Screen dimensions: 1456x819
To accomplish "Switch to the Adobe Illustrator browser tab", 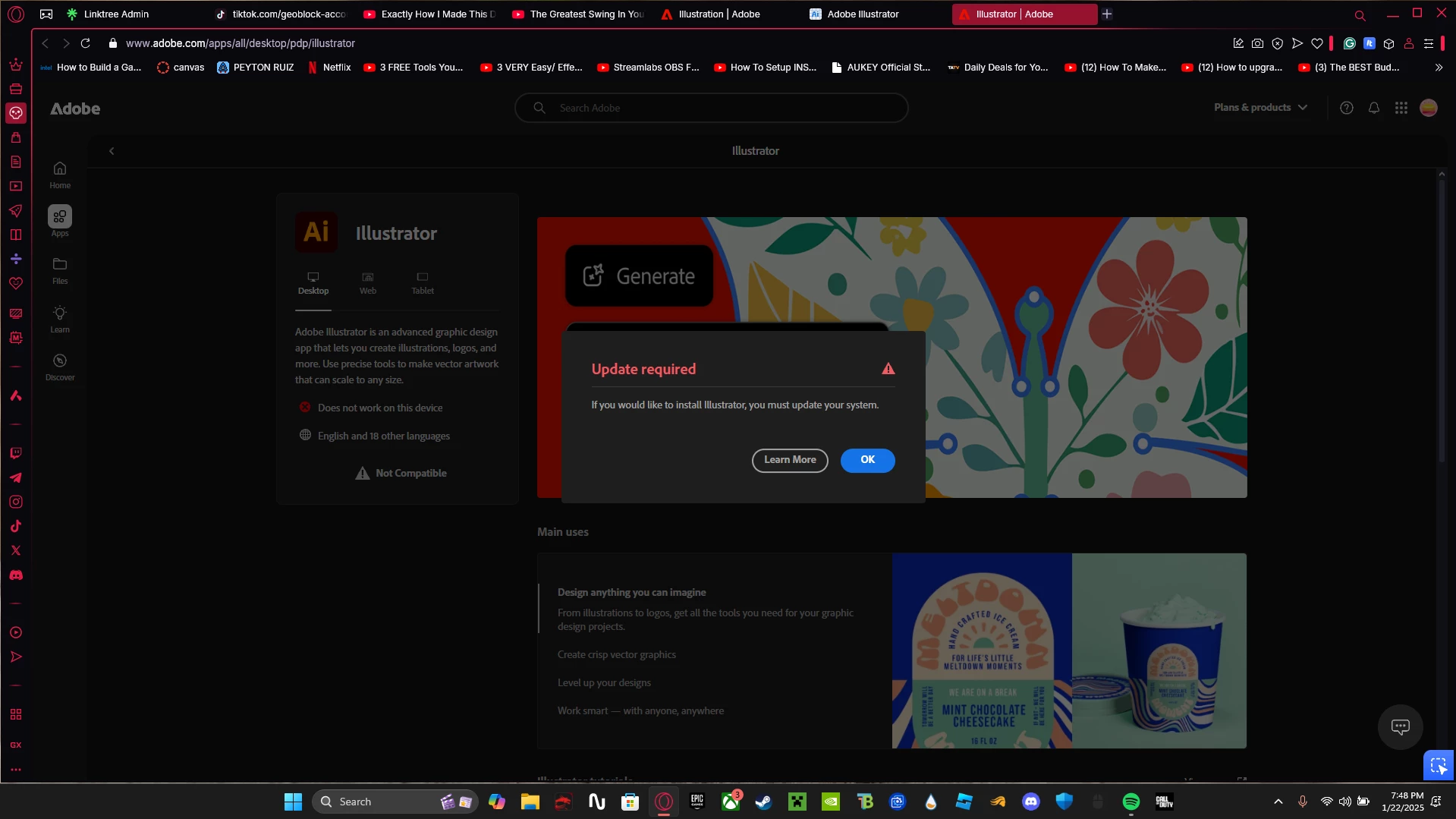I will pos(863,14).
